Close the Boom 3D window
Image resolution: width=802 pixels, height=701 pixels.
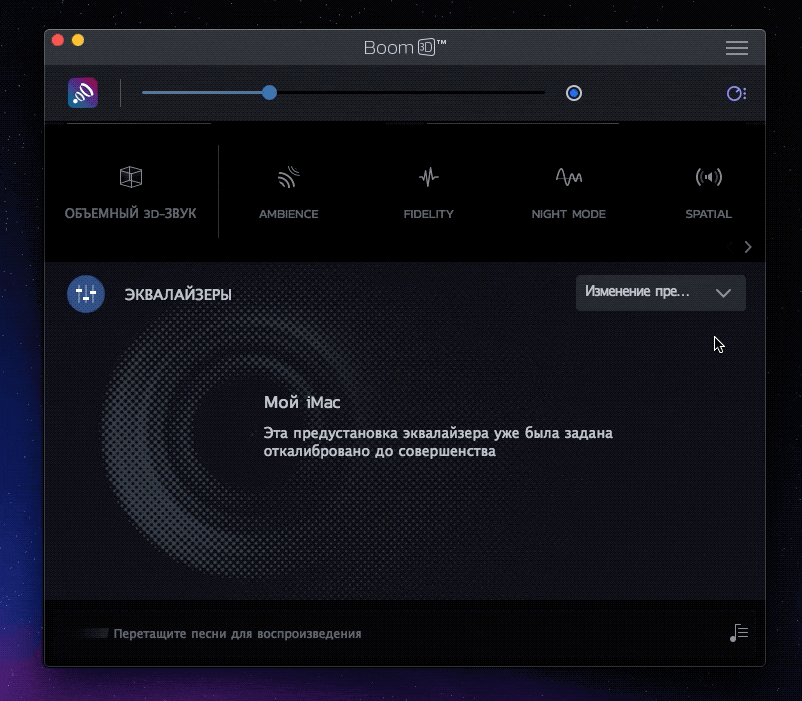click(x=58, y=40)
